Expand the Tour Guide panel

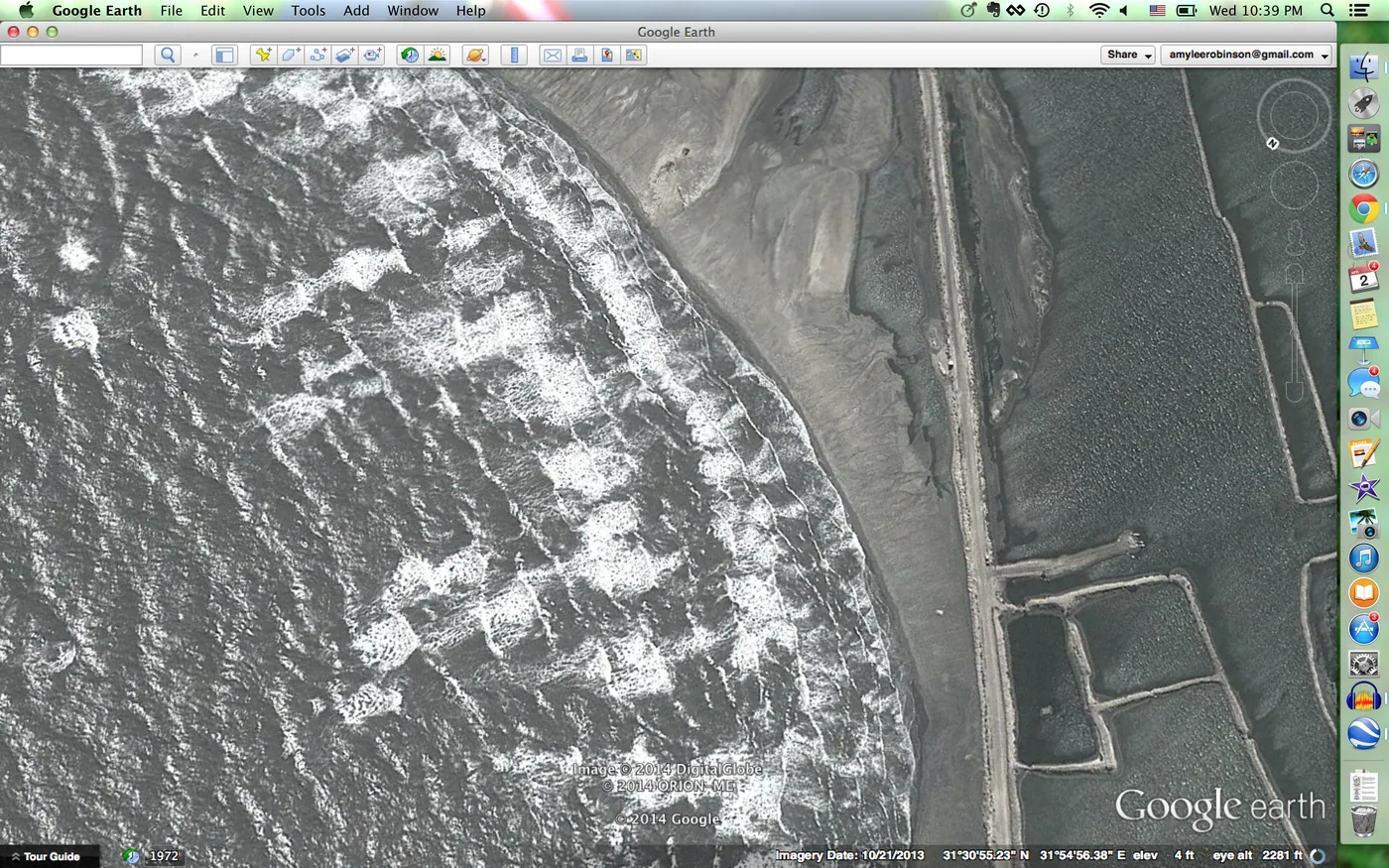click(46, 856)
